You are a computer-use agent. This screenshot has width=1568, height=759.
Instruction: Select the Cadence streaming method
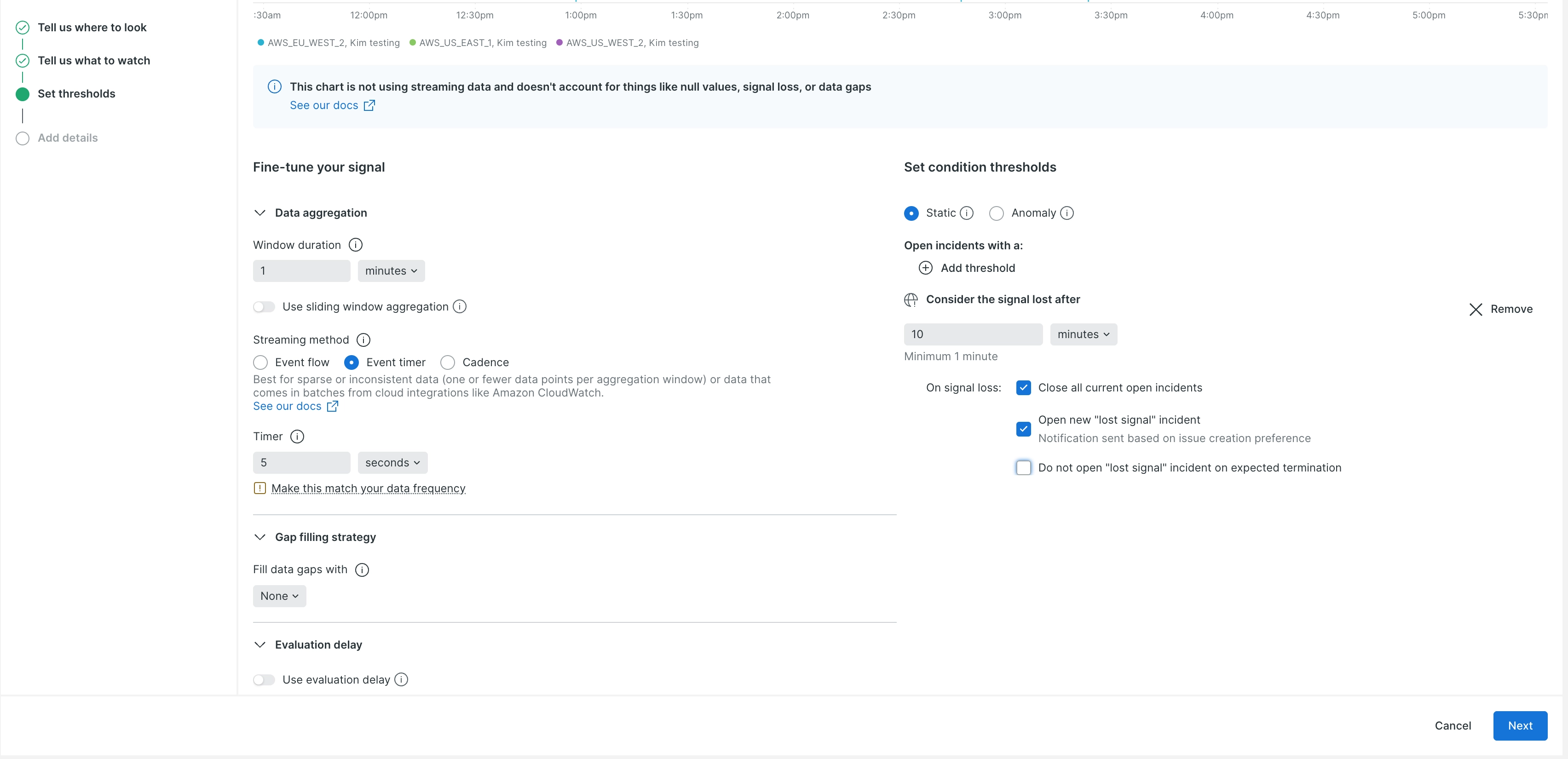pyautogui.click(x=448, y=362)
